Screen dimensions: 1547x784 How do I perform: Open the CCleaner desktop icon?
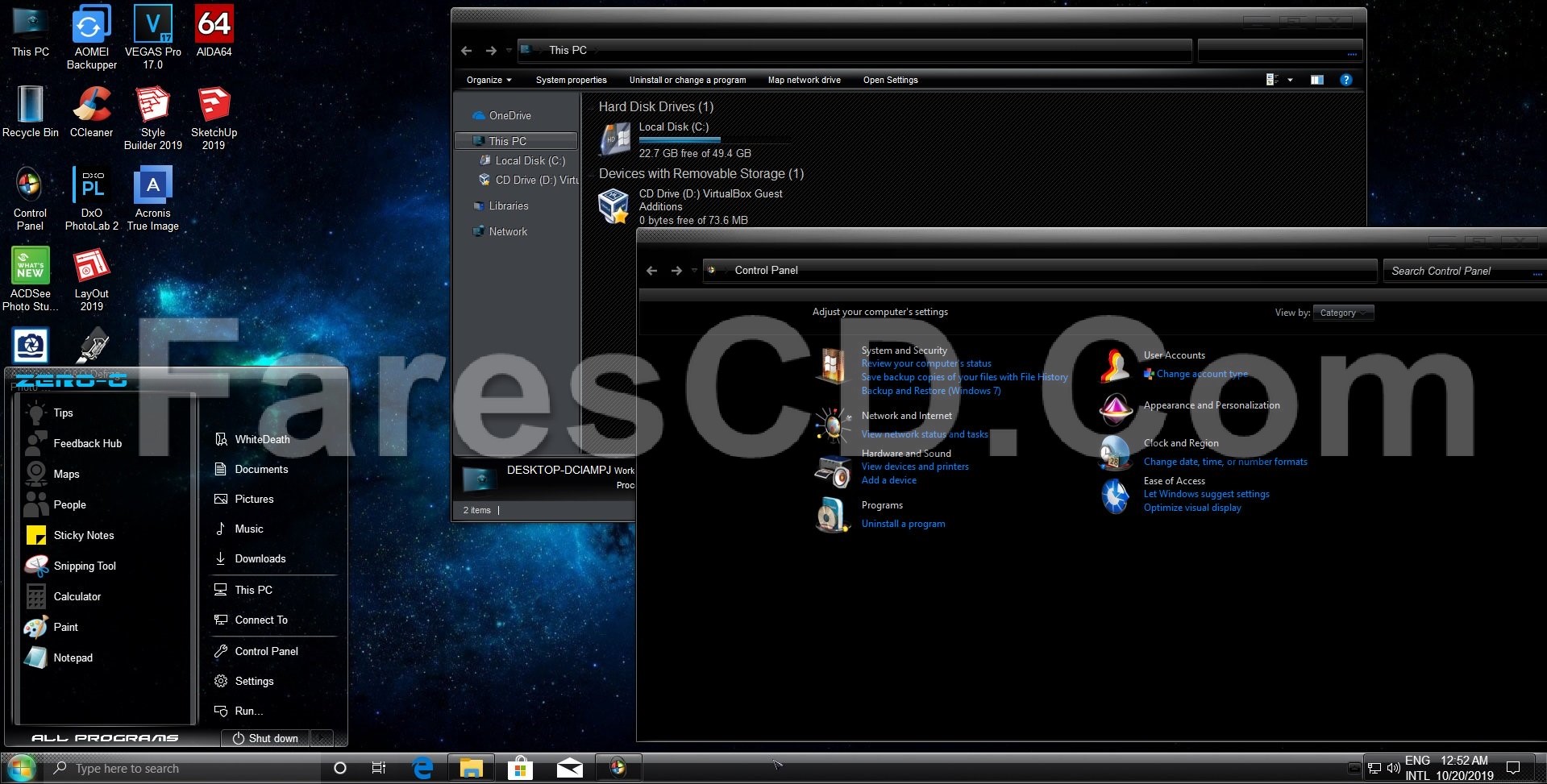point(91,111)
